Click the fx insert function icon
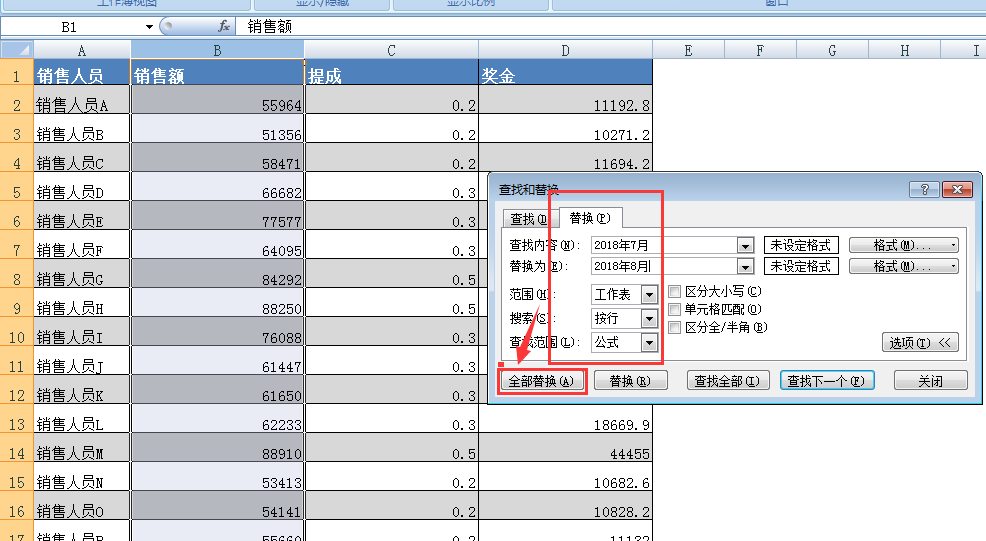 pyautogui.click(x=224, y=27)
